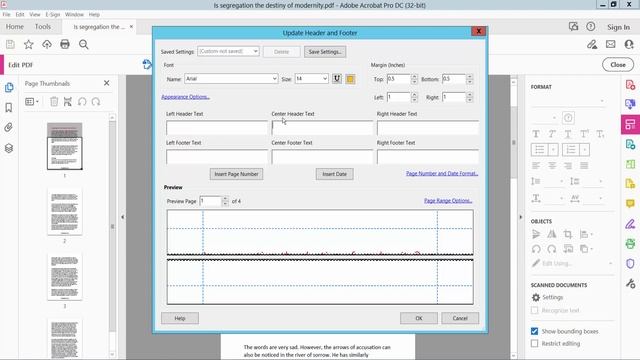Click Left margin stepper arrows
Viewport: 640px width, 360px height.
pyautogui.click(x=414, y=97)
